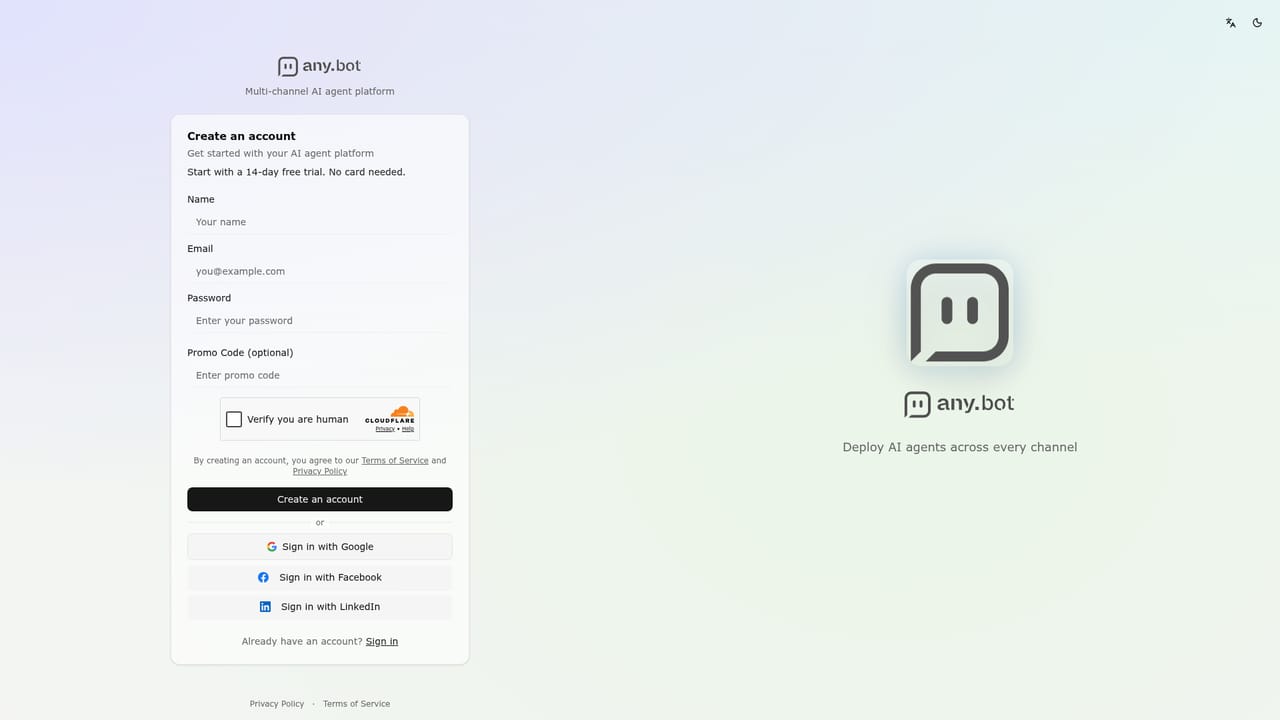Viewport: 1280px width, 720px height.
Task: Submit the black Create an account button
Action: point(320,499)
